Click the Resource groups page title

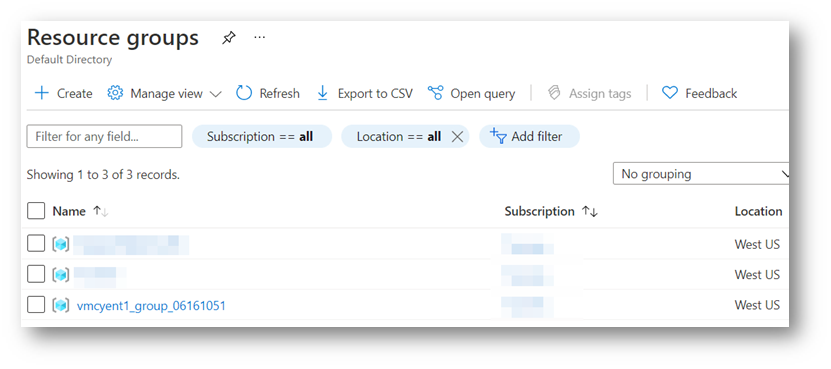[x=113, y=38]
